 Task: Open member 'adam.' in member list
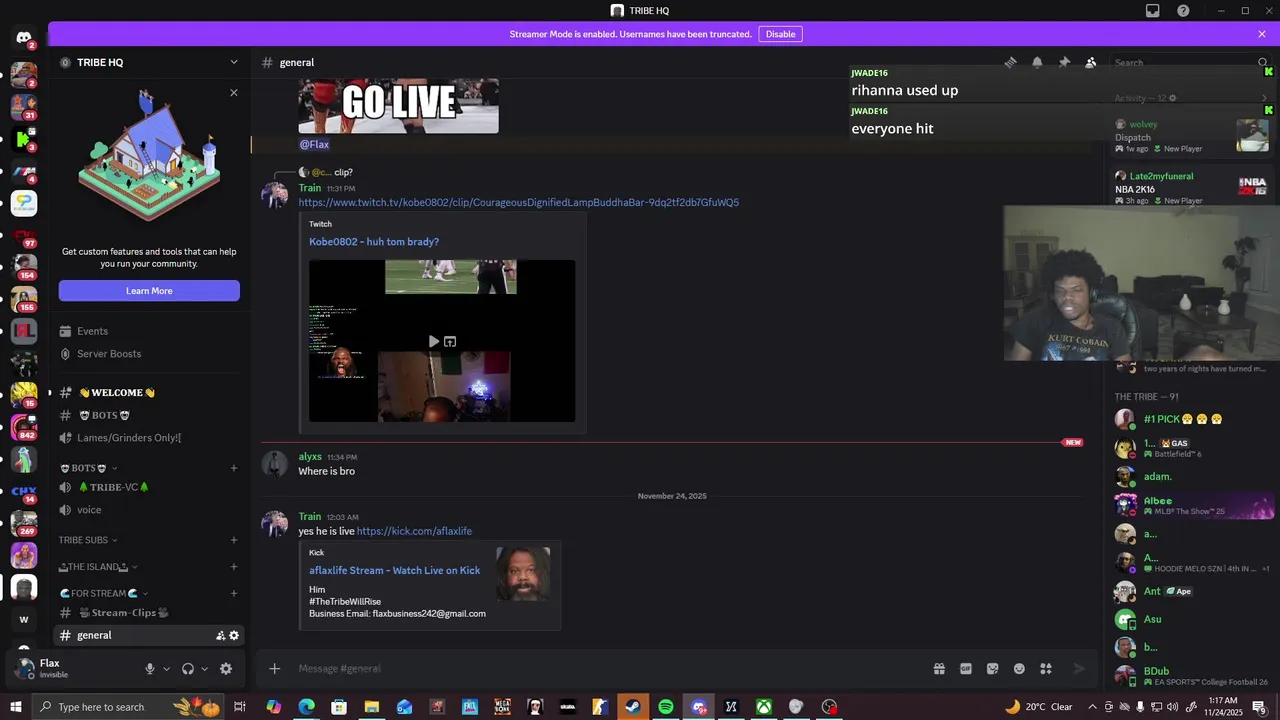click(x=1191, y=476)
